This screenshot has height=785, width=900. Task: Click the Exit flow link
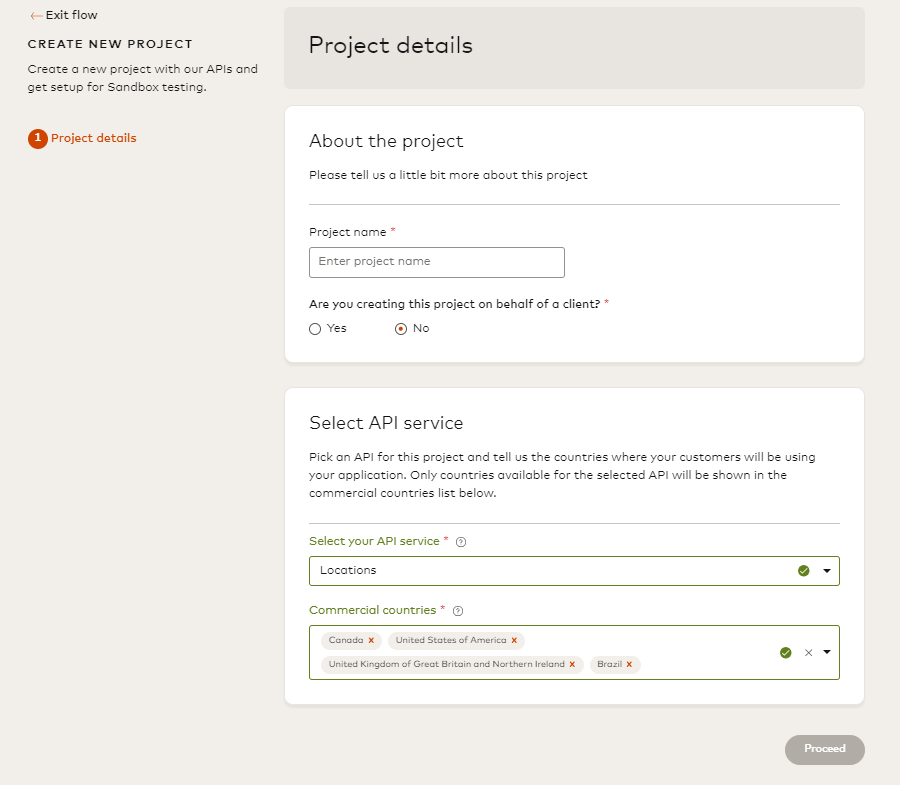click(71, 16)
